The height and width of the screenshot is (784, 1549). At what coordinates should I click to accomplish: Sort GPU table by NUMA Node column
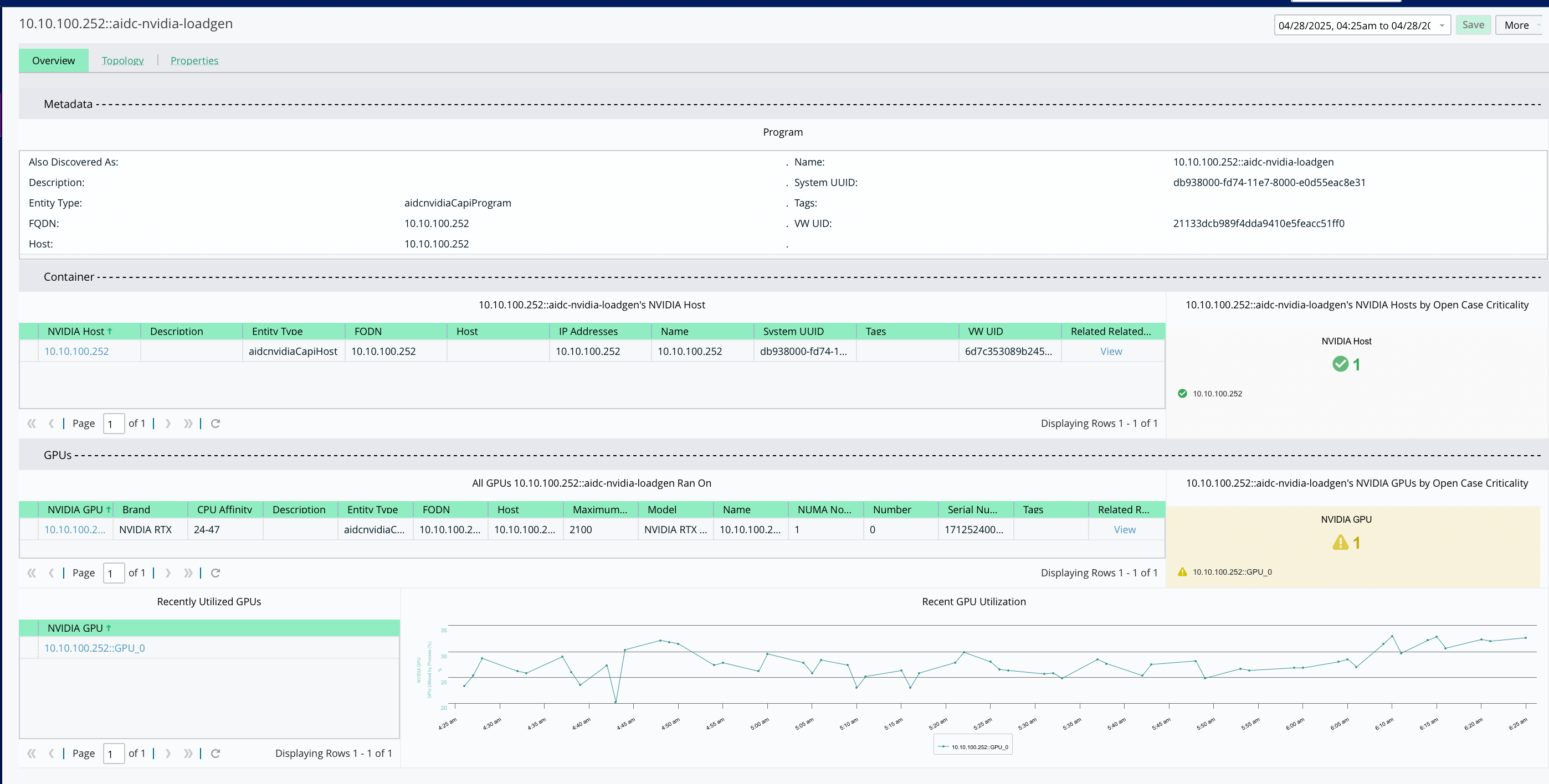(x=825, y=509)
